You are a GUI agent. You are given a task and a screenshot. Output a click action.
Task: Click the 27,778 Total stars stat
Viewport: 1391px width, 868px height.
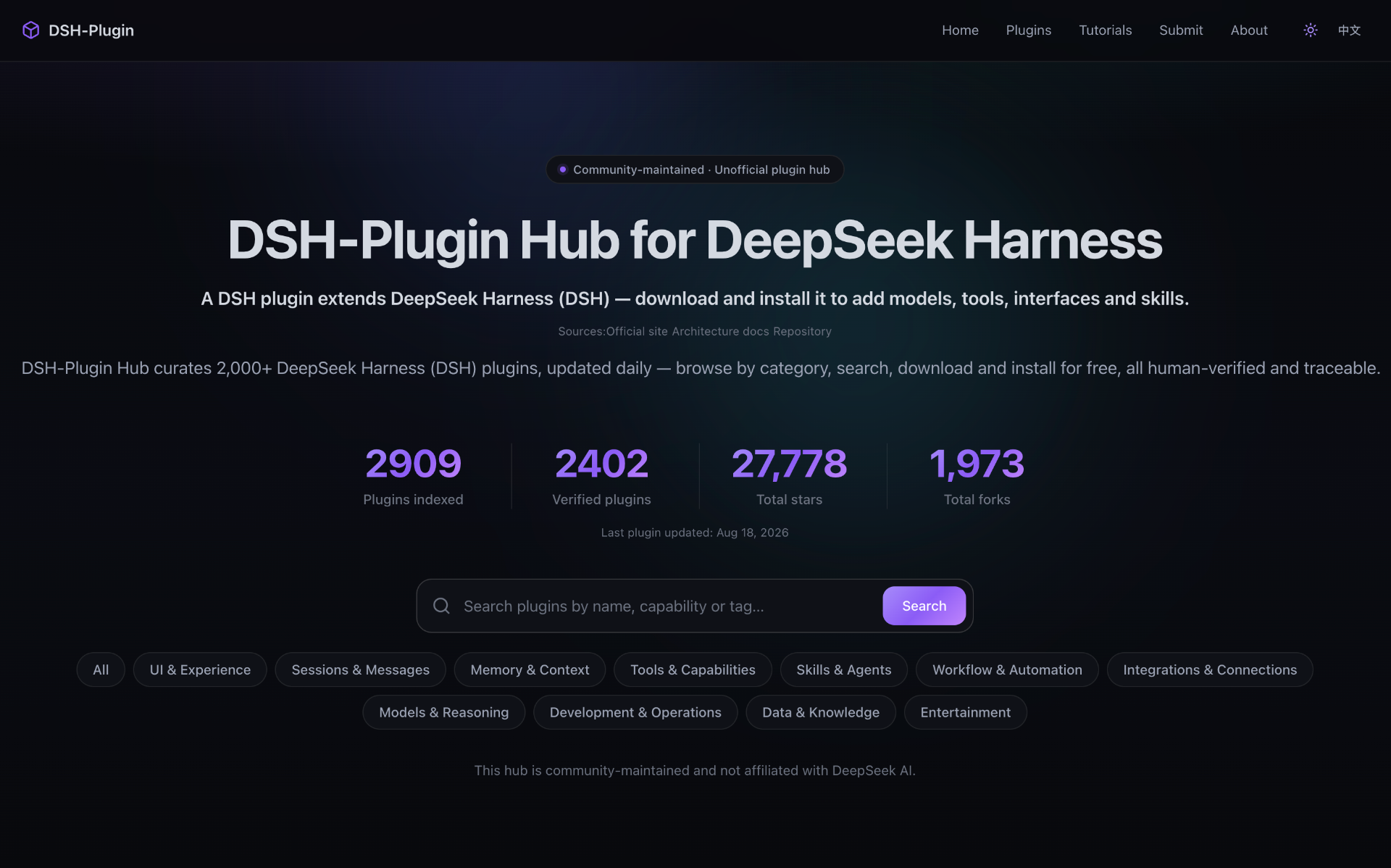(x=789, y=475)
